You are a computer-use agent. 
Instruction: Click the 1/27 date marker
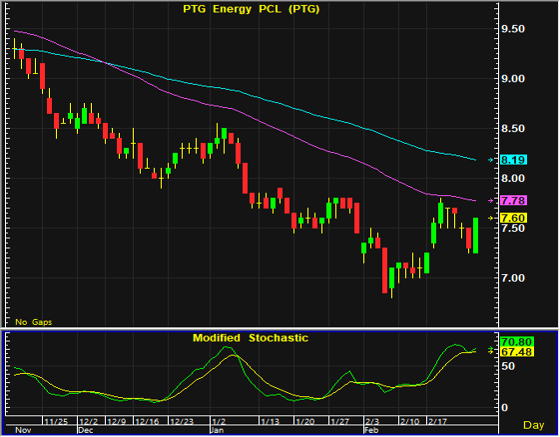pos(340,421)
